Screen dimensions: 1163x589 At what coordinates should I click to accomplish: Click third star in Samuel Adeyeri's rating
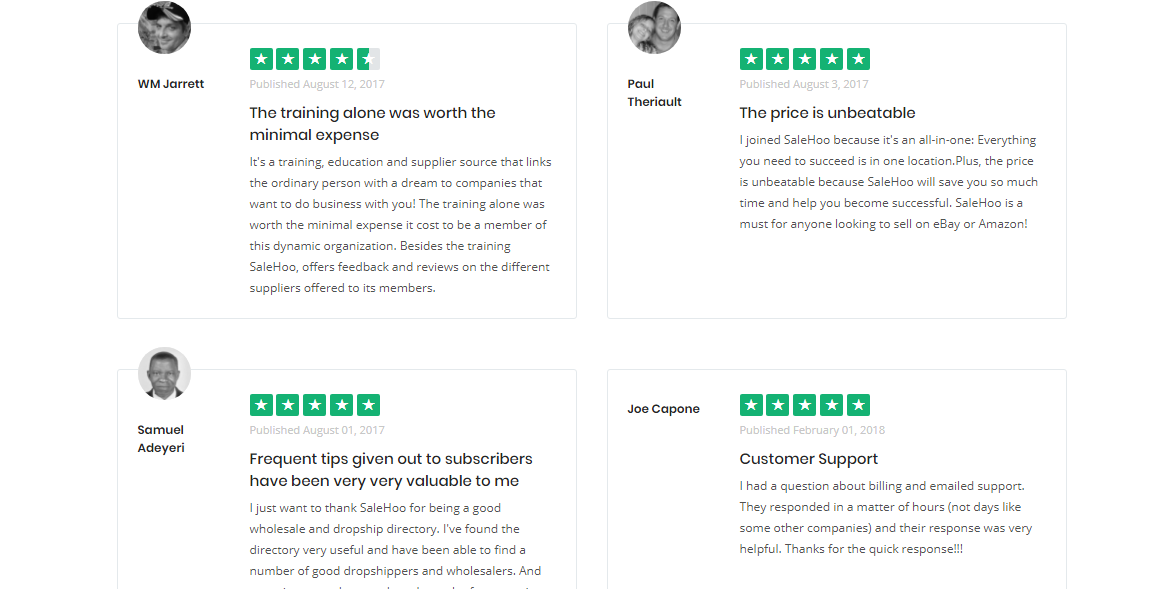315,405
